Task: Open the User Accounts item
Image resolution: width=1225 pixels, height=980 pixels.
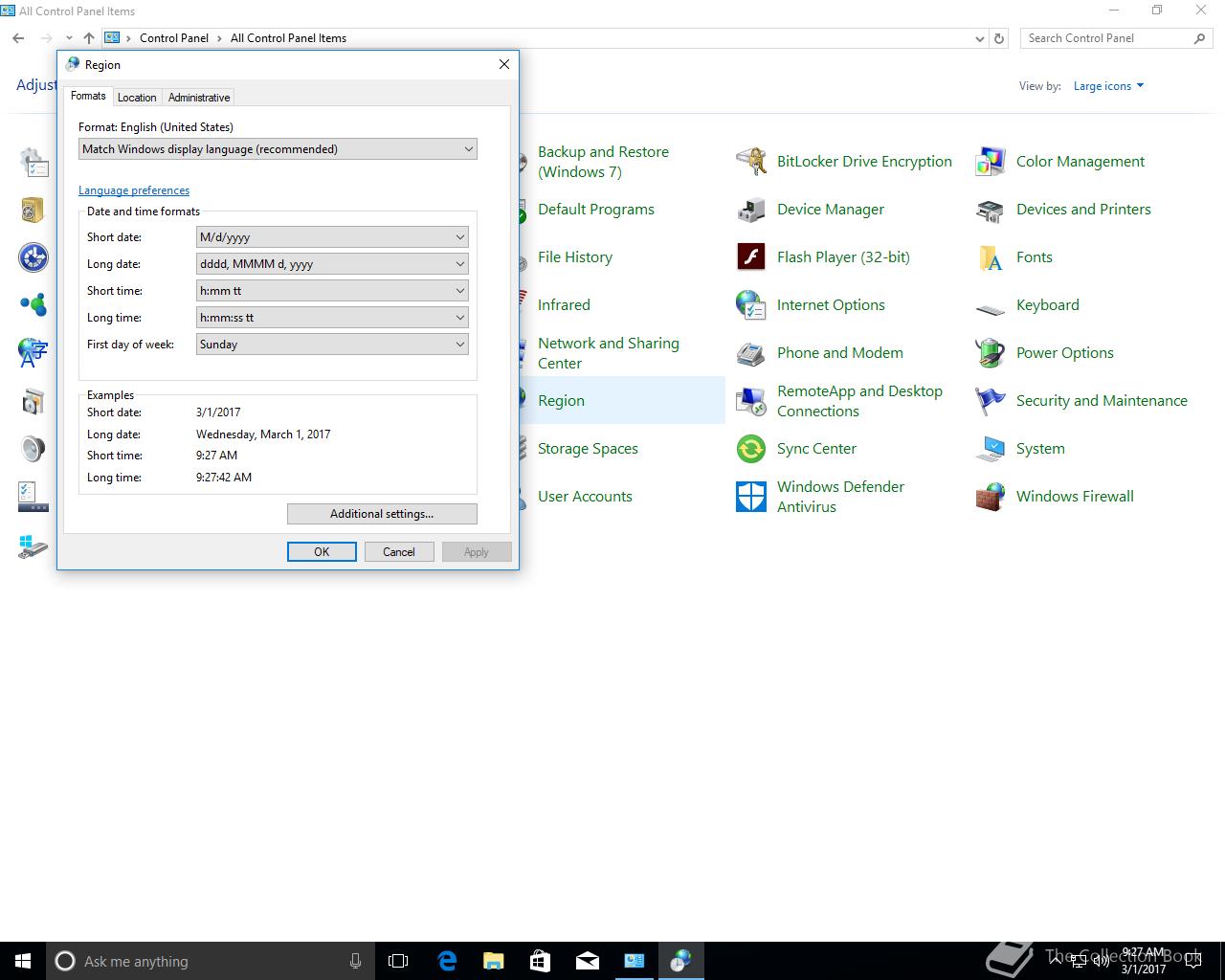Action: coord(585,497)
